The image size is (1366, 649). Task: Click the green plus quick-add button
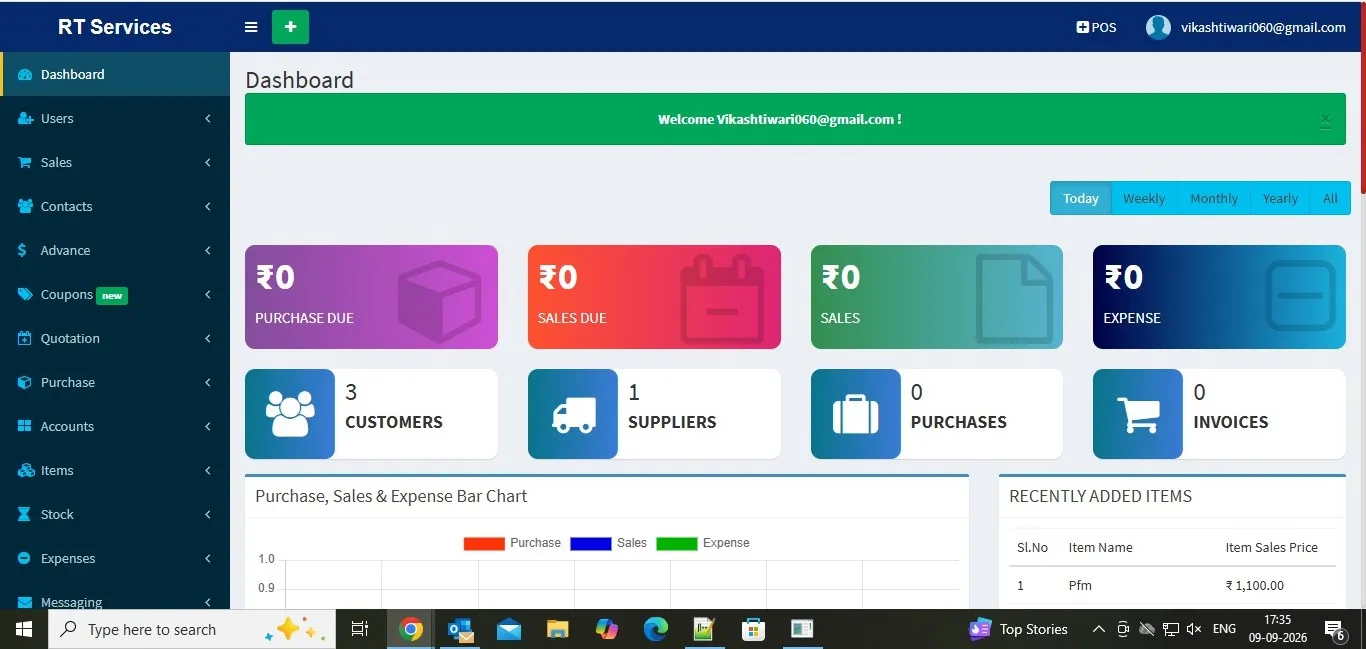pos(290,27)
